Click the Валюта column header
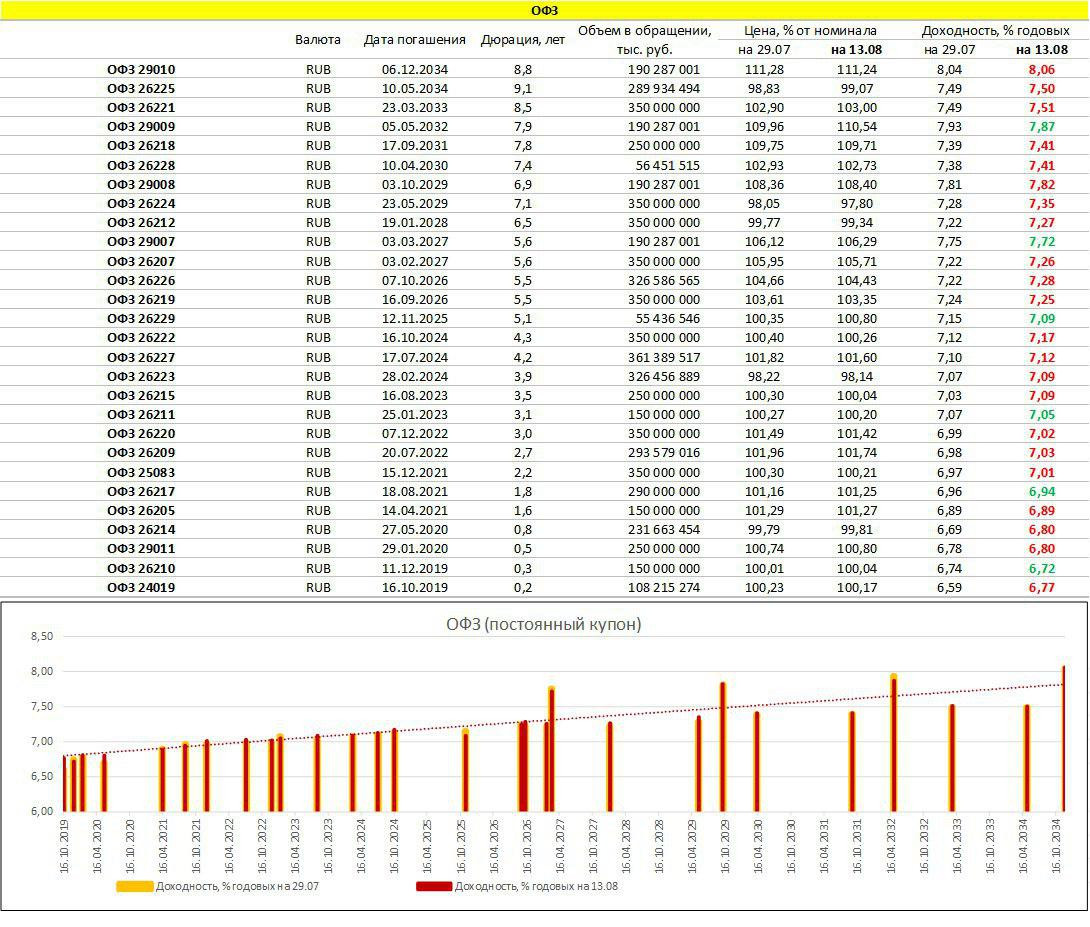Image resolution: width=1090 pixels, height=927 pixels. tap(318, 40)
